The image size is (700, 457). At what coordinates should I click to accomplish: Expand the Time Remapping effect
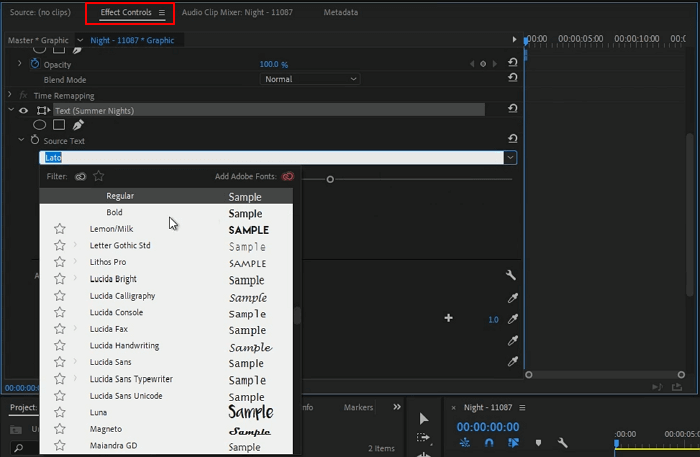(9, 95)
